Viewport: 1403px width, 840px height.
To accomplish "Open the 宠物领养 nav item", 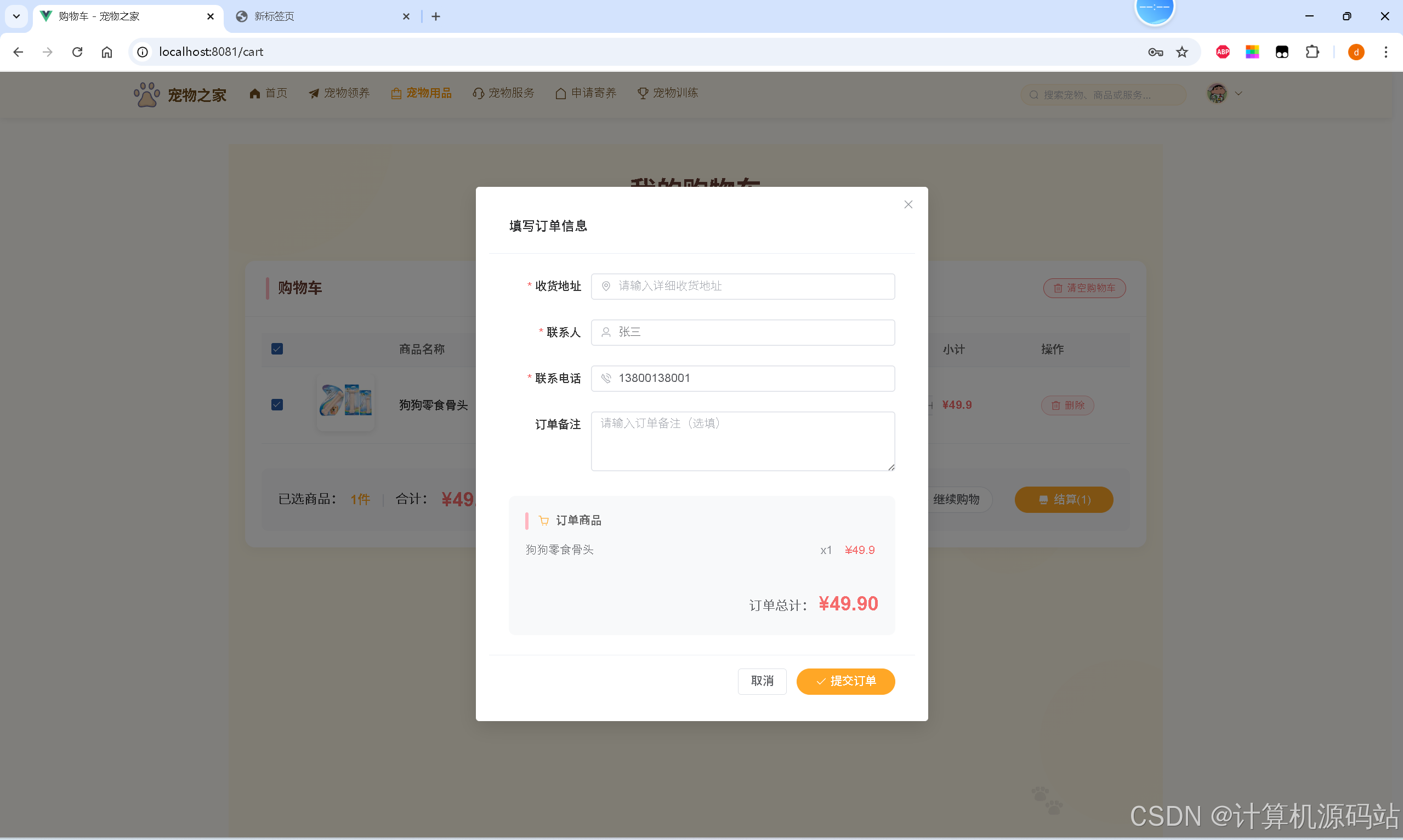I will (339, 93).
